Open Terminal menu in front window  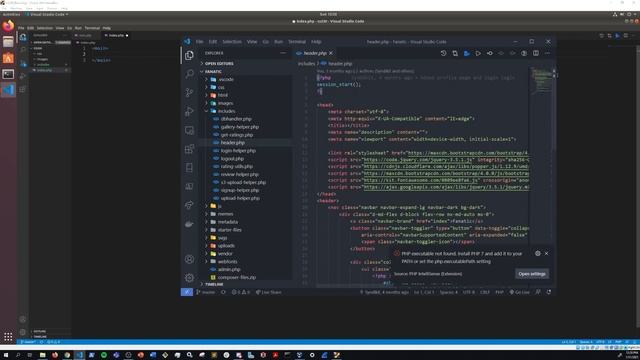(x=297, y=42)
